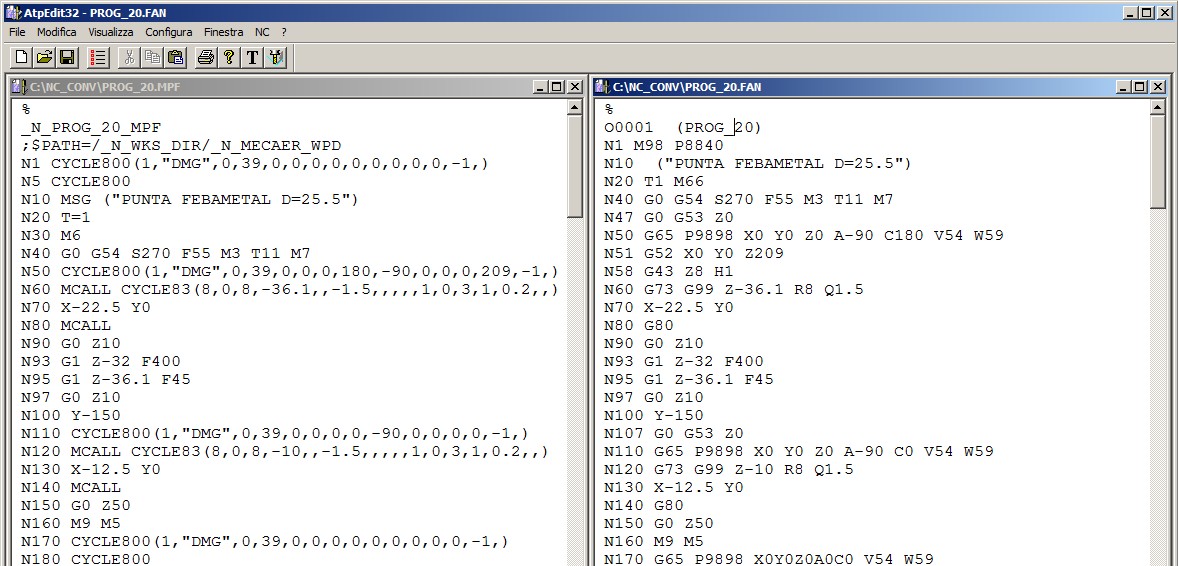
Task: Click line '_N_PROG_20_MPF' in left editor
Action: coord(91,127)
